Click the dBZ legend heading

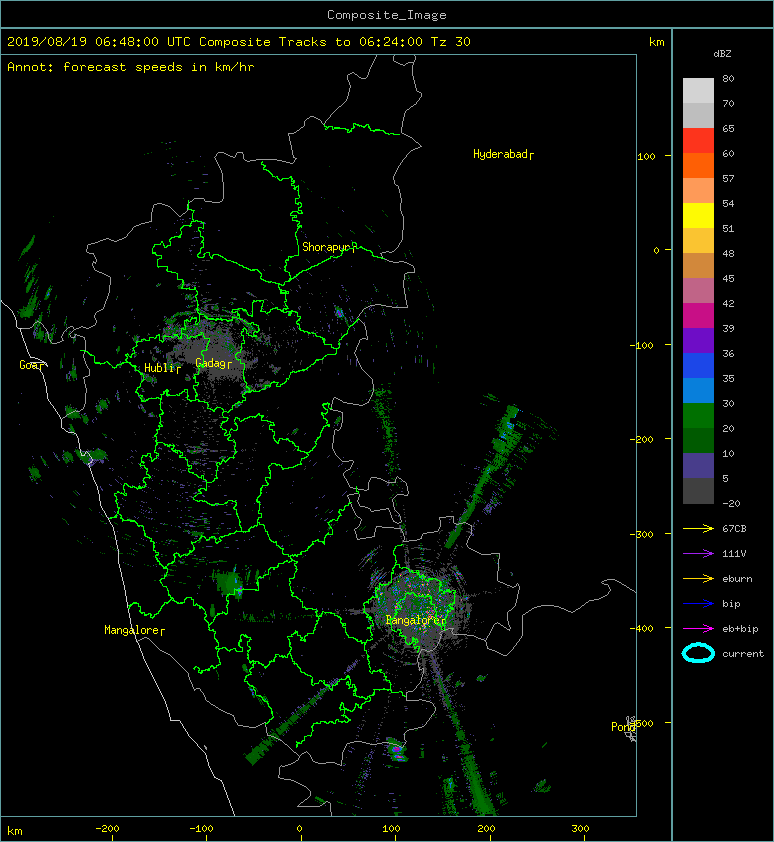(x=722, y=54)
